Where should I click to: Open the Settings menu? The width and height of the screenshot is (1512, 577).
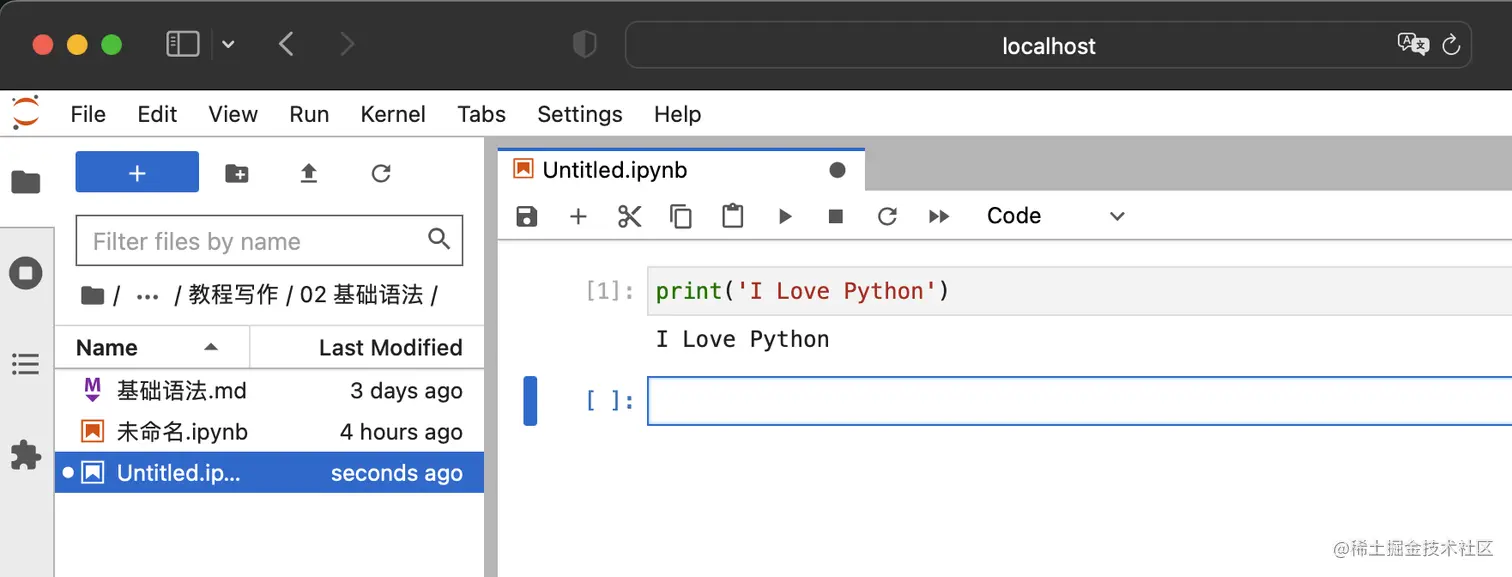(580, 114)
